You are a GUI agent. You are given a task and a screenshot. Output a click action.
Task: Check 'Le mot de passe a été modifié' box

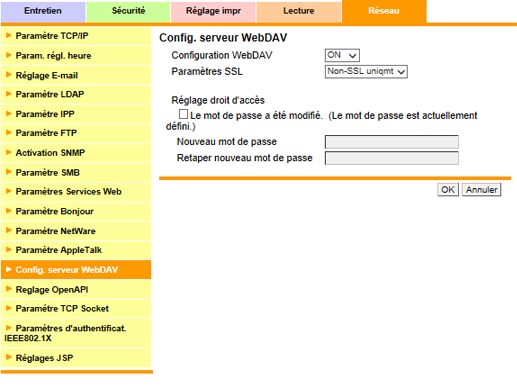tap(183, 114)
